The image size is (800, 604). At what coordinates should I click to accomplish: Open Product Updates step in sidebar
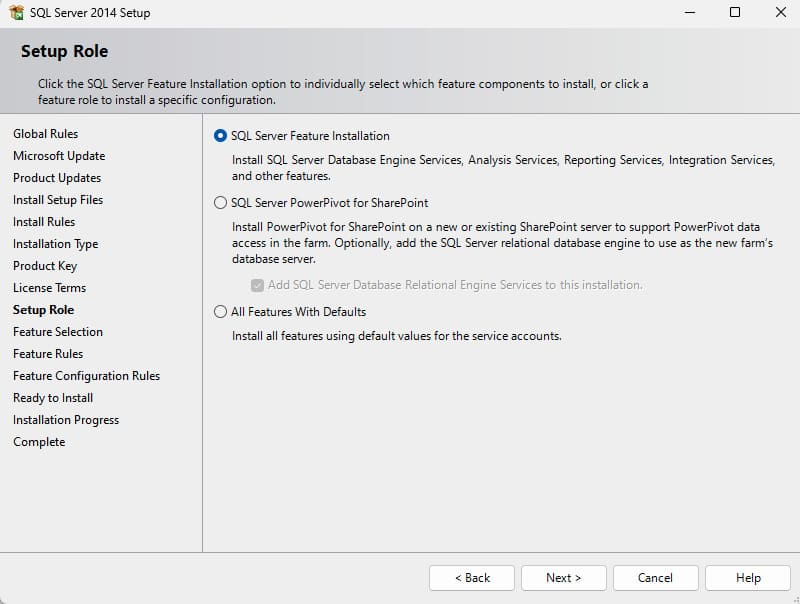(57, 178)
